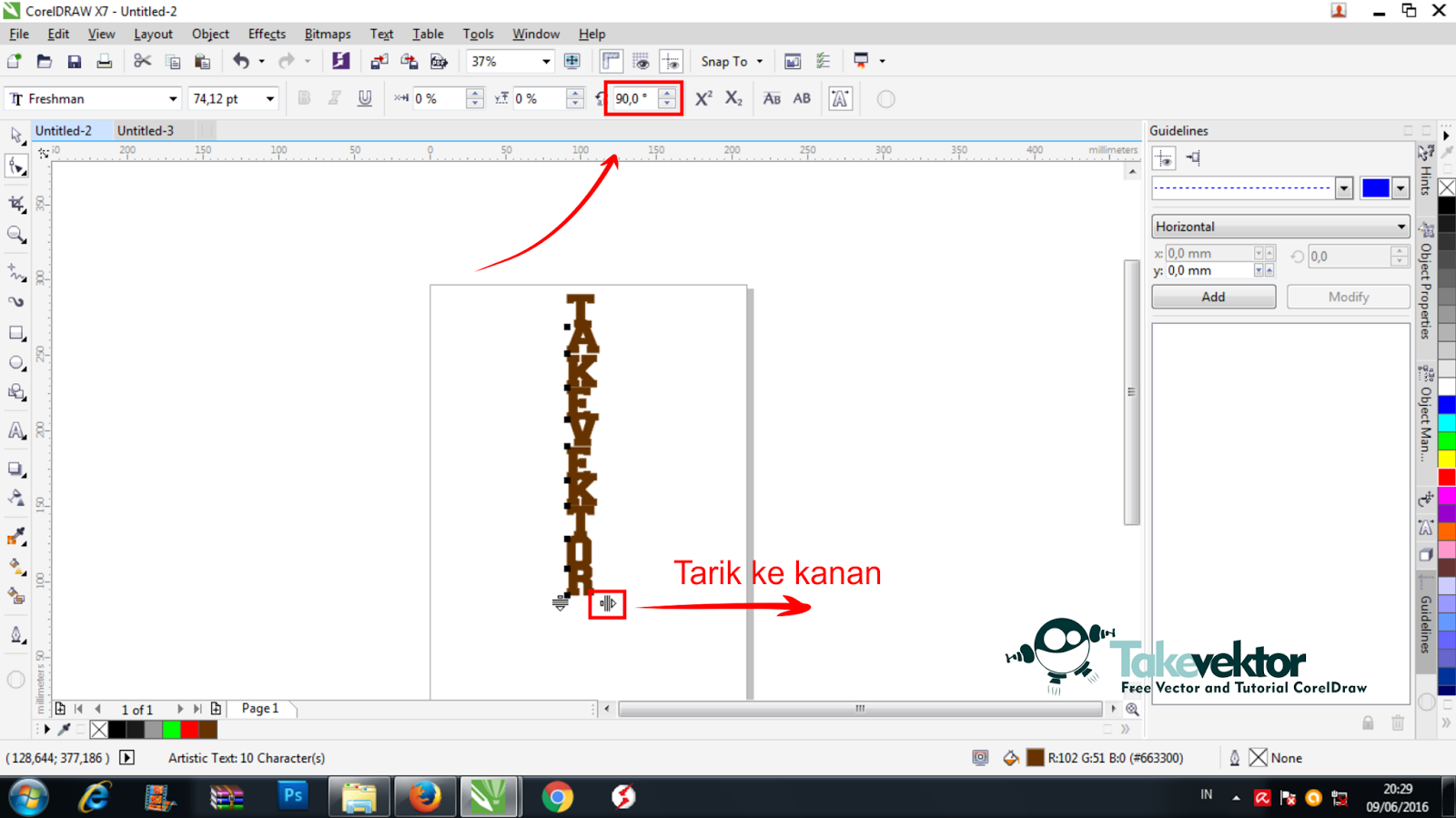Open the Snap To dropdown
This screenshot has height=818, width=1456.
(733, 62)
